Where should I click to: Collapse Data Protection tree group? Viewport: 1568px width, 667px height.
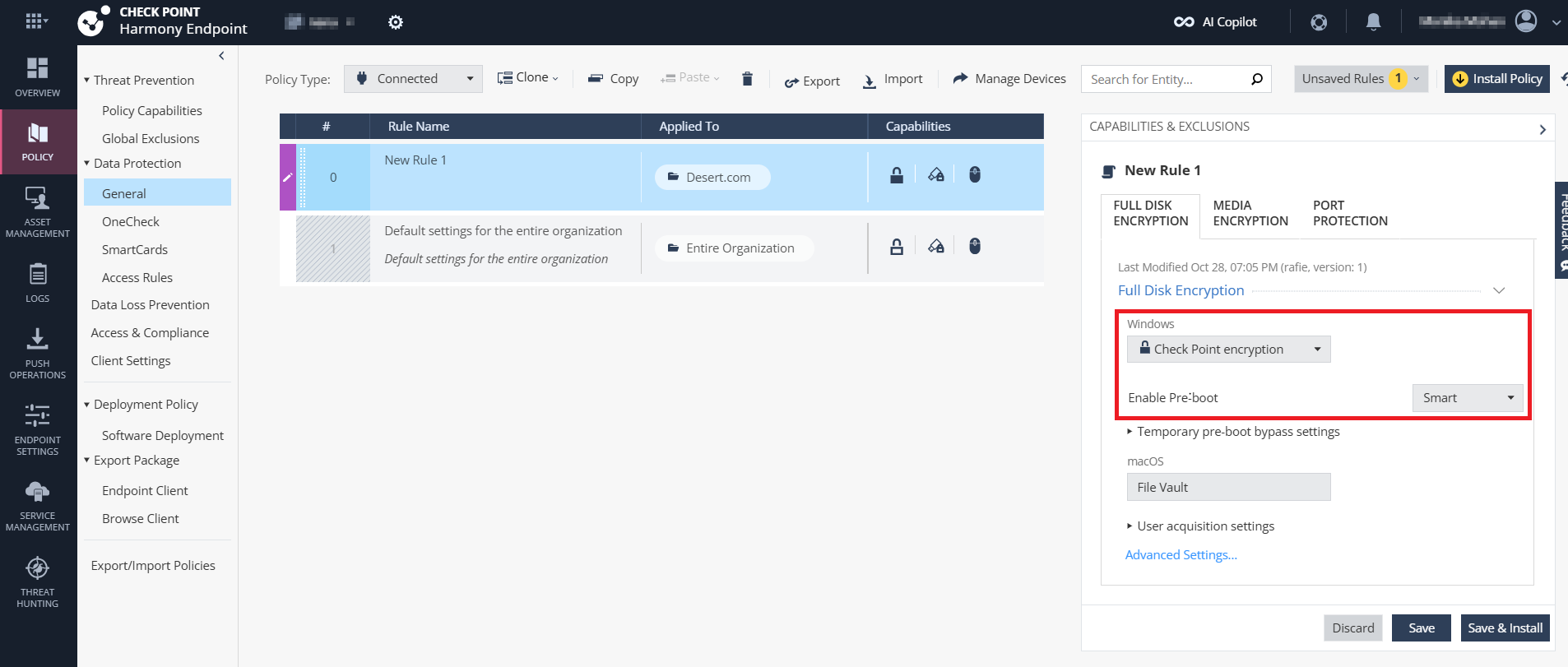coord(86,163)
